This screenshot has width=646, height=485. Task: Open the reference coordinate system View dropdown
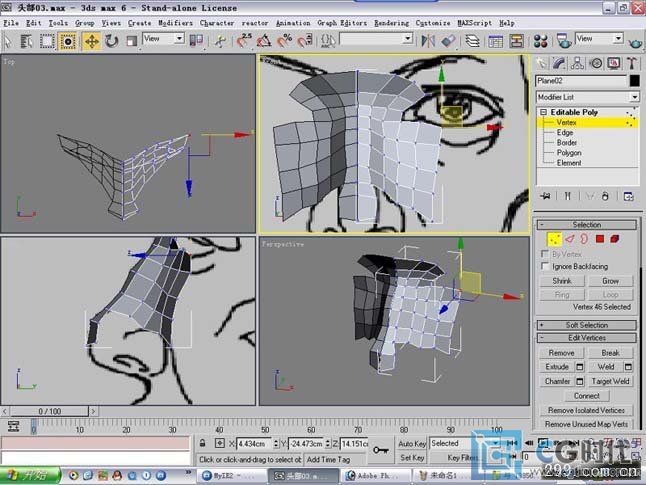(x=164, y=39)
